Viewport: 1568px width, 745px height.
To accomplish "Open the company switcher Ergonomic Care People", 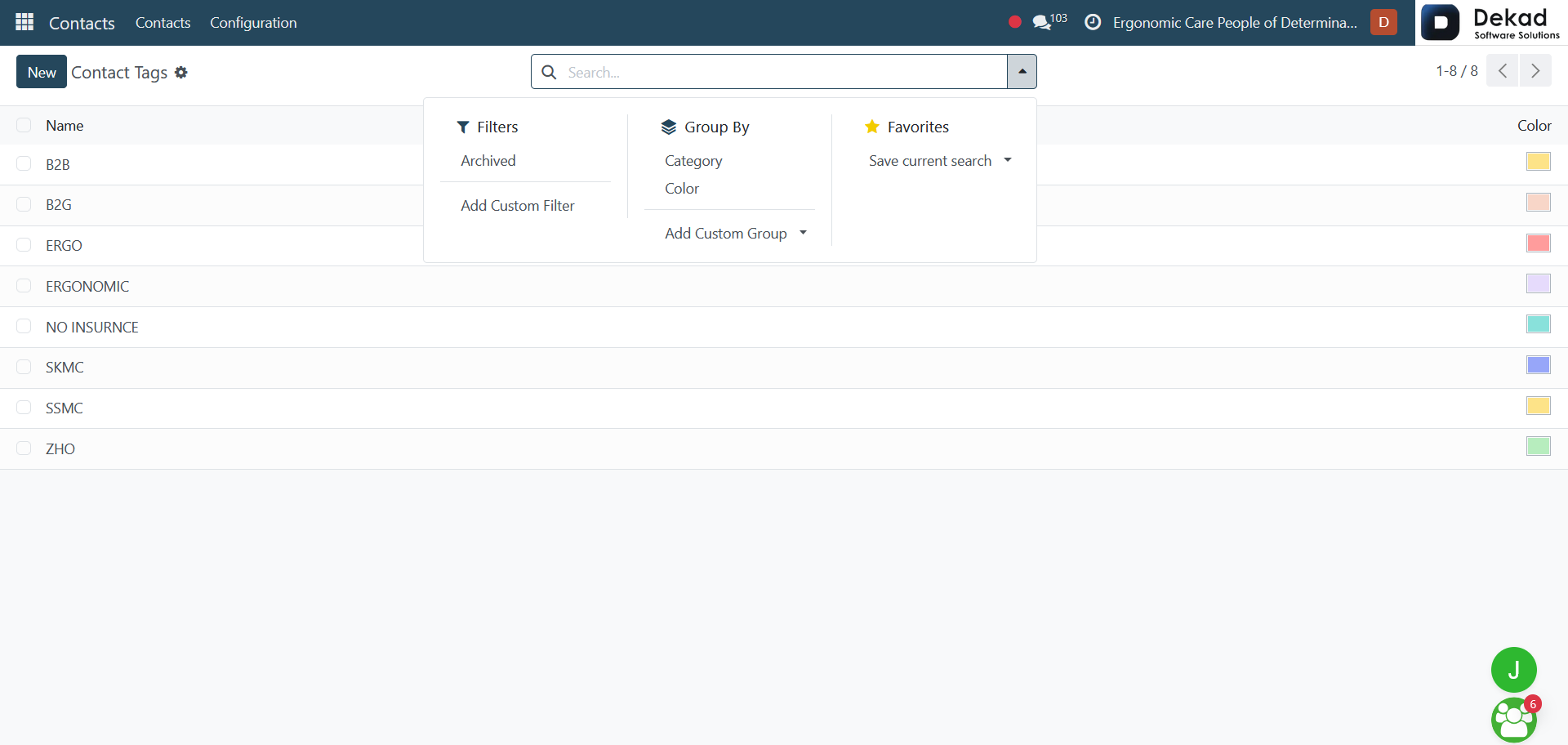I will (x=1235, y=23).
